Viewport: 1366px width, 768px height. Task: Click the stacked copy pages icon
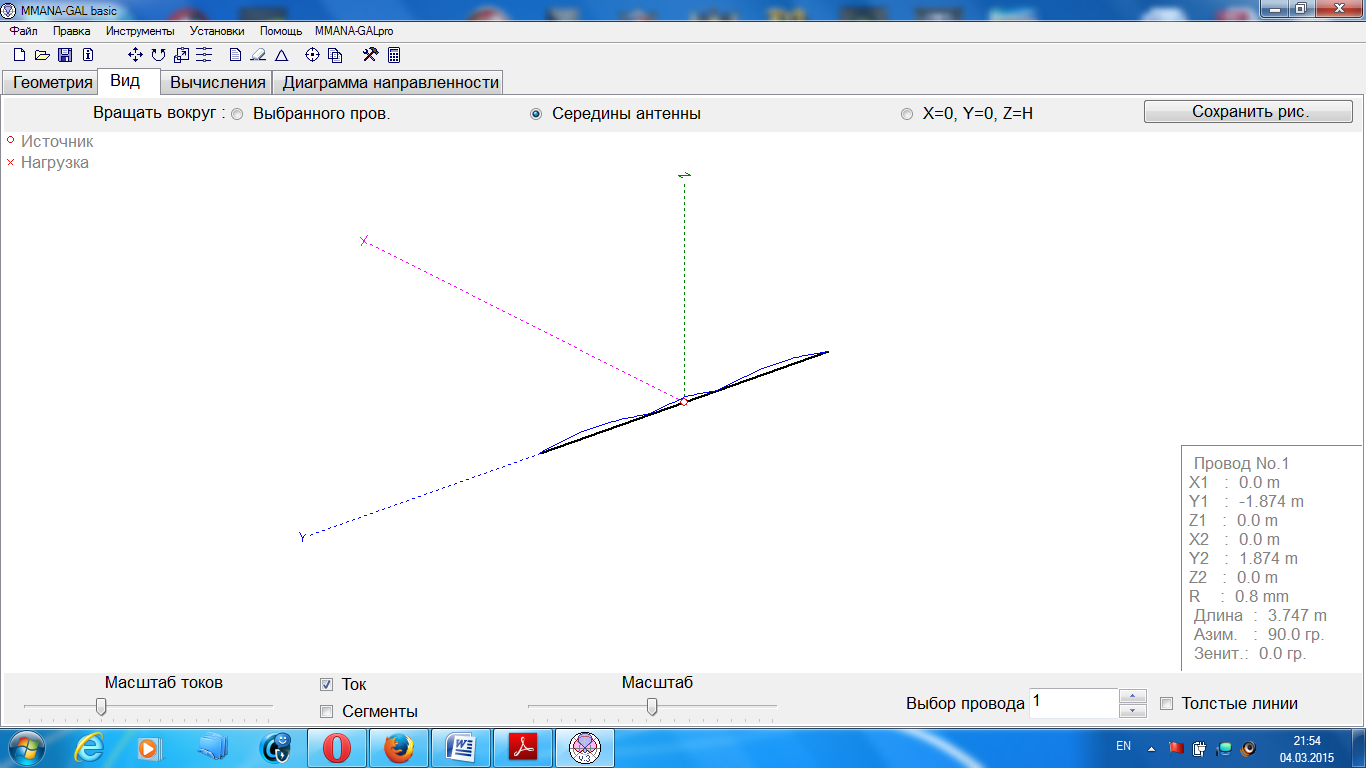point(335,55)
